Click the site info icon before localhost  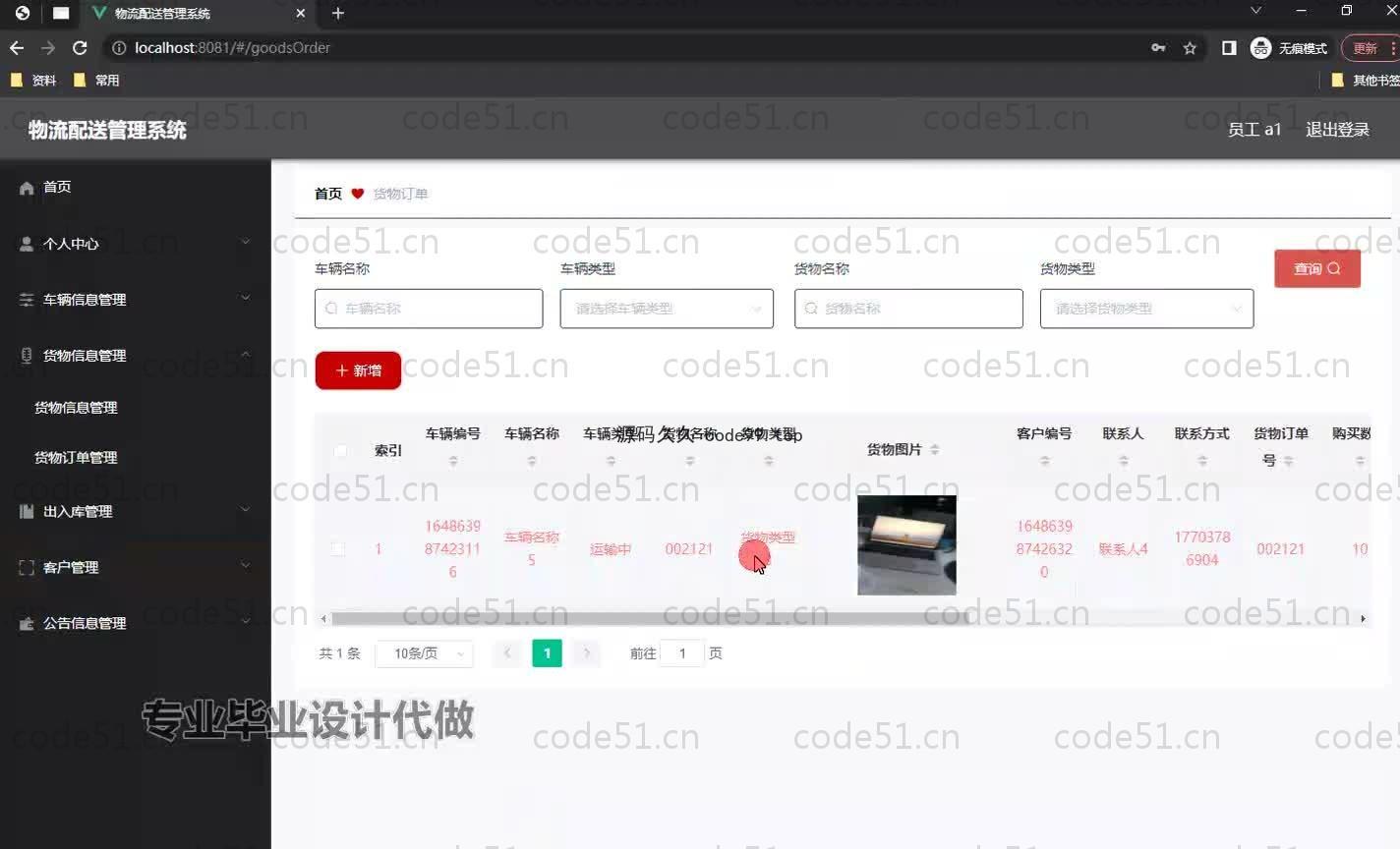click(x=119, y=47)
